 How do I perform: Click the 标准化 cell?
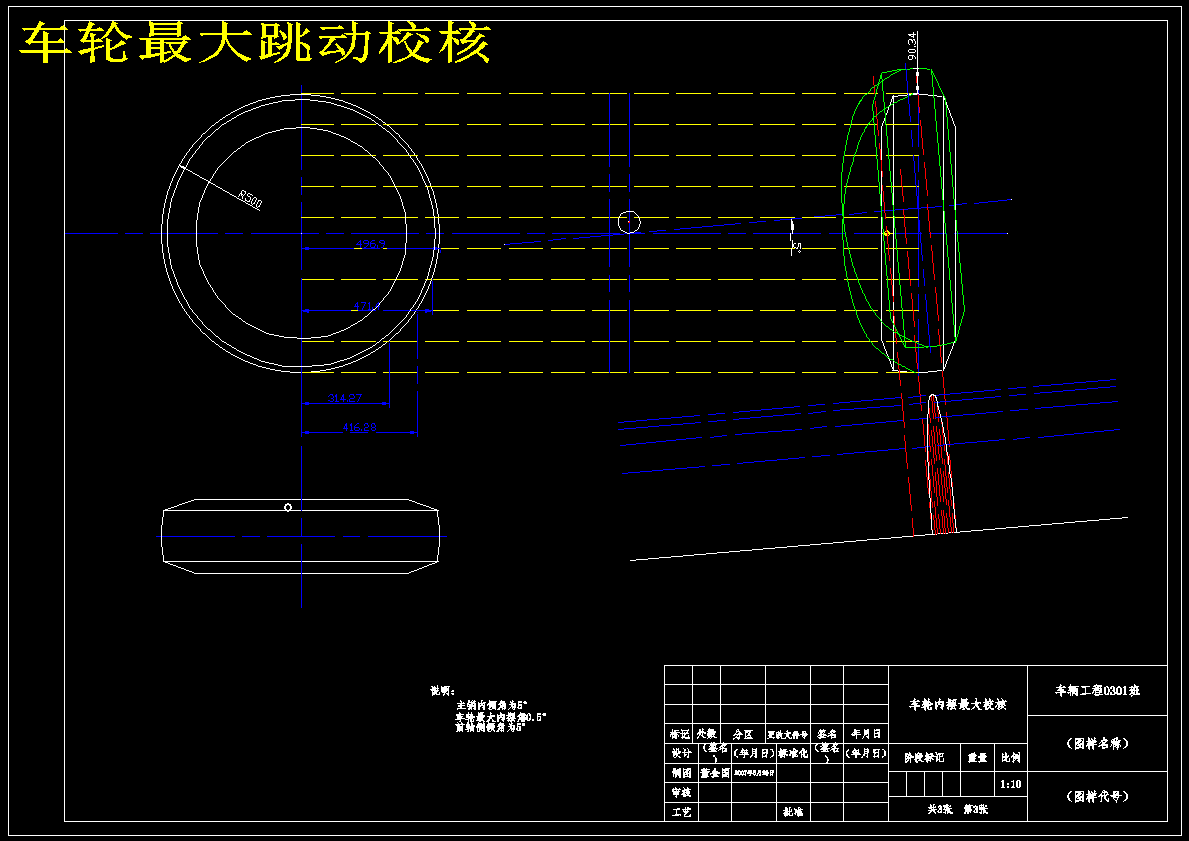pyautogui.click(x=794, y=754)
